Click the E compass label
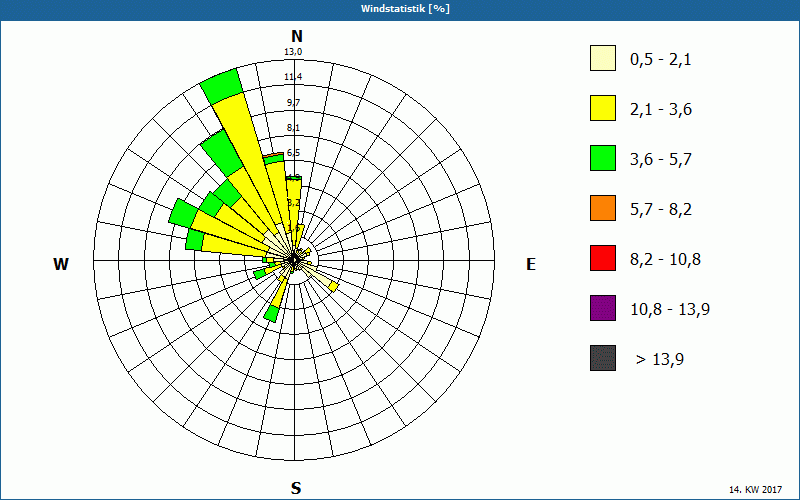 coord(531,264)
